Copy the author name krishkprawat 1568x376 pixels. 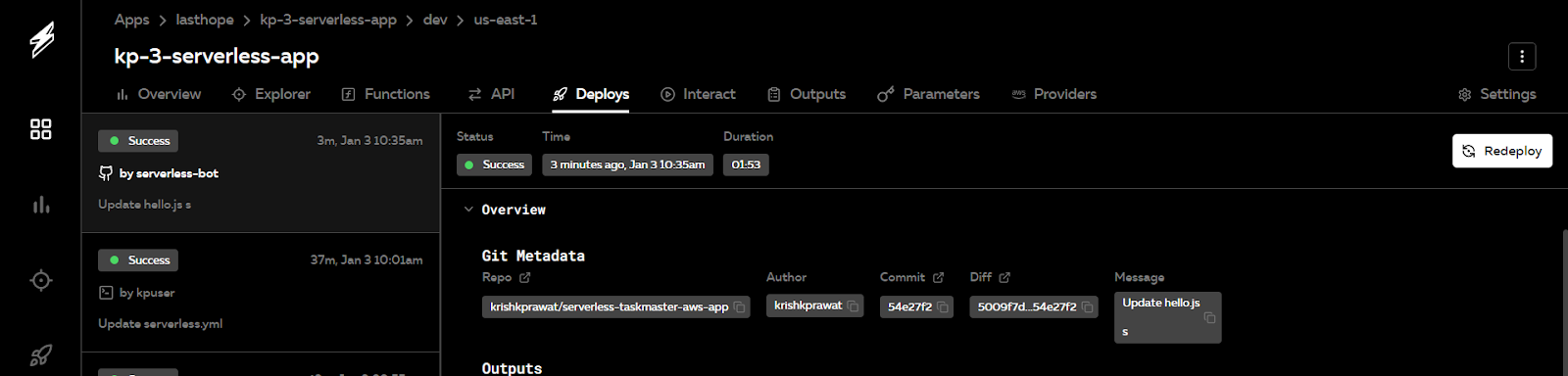[x=854, y=306]
